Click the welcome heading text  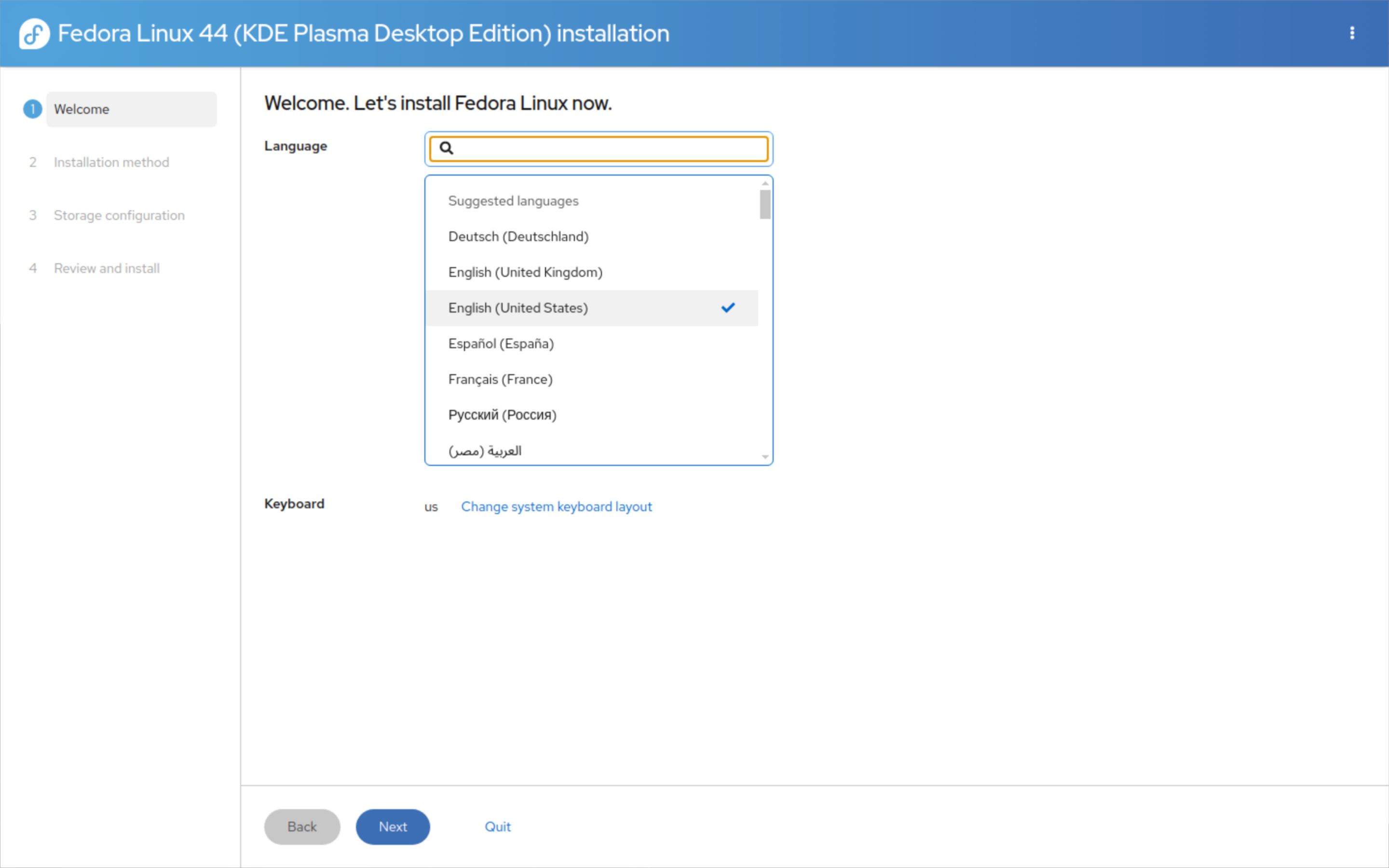click(438, 103)
